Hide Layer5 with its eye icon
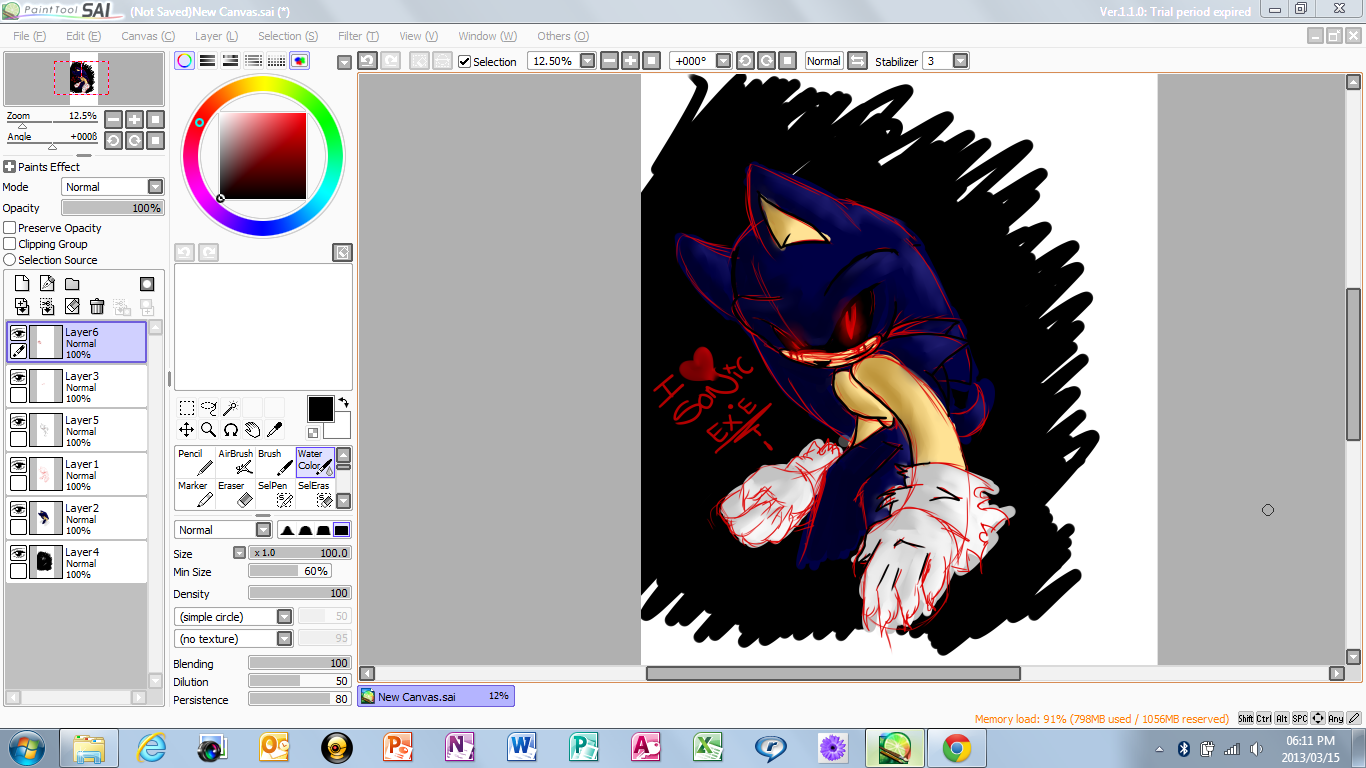1366x768 pixels. click(18, 421)
